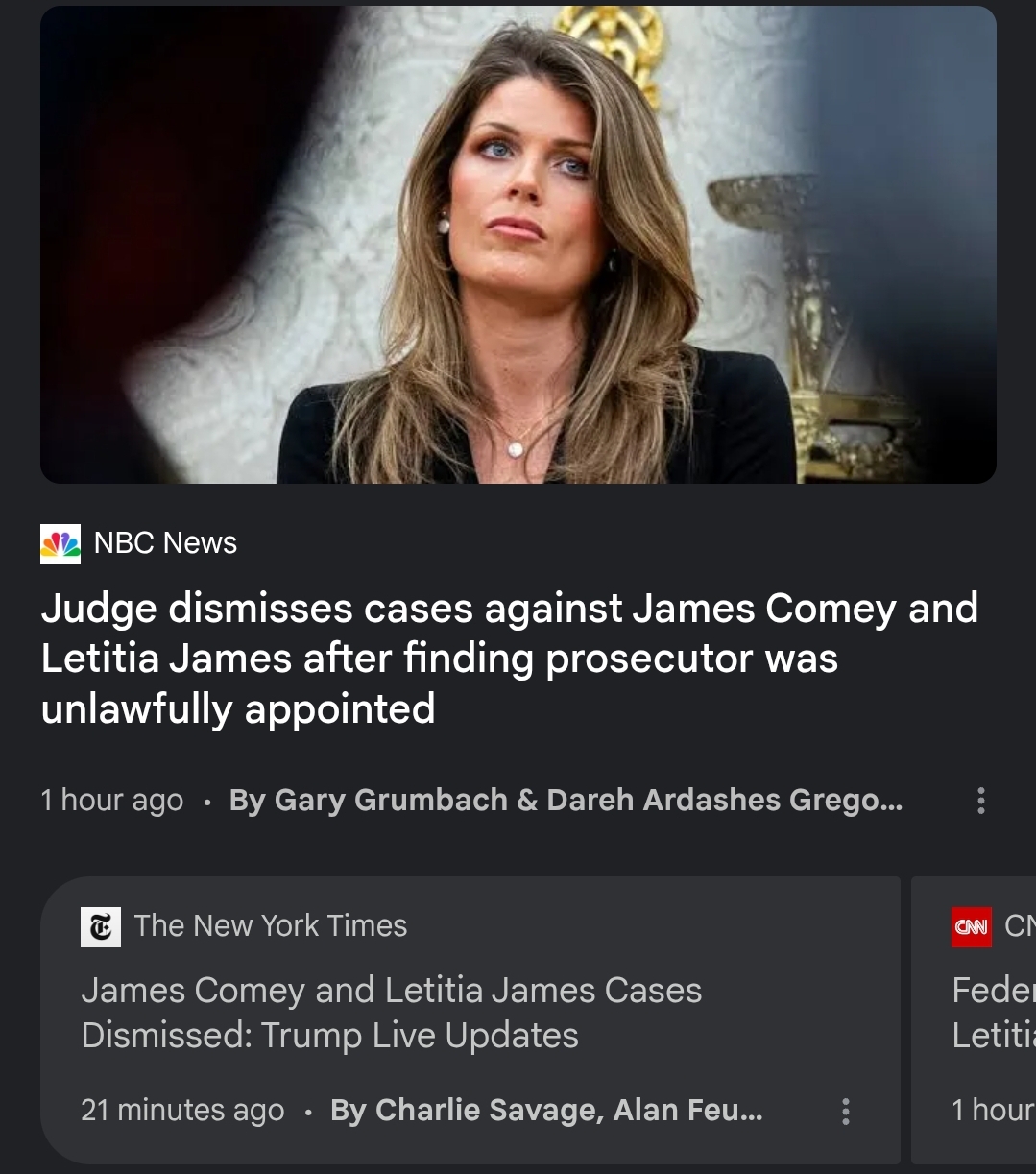Open more options for NBC News story

pyautogui.click(x=980, y=801)
